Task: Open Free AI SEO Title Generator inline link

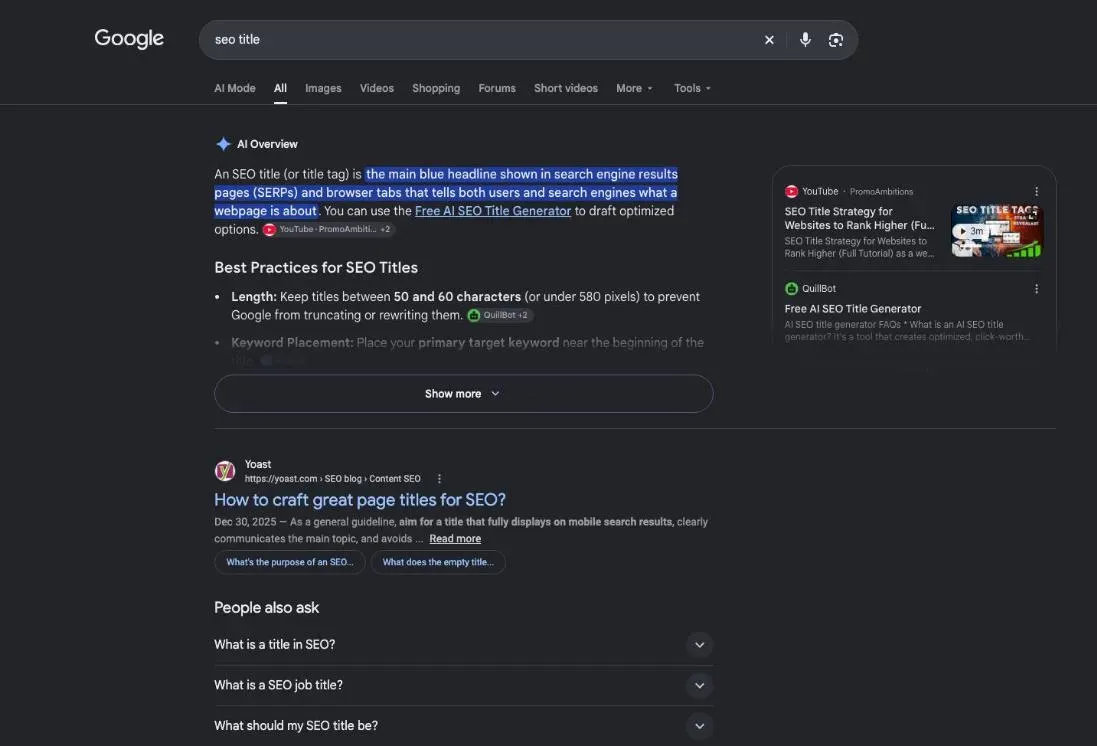Action: [493, 211]
